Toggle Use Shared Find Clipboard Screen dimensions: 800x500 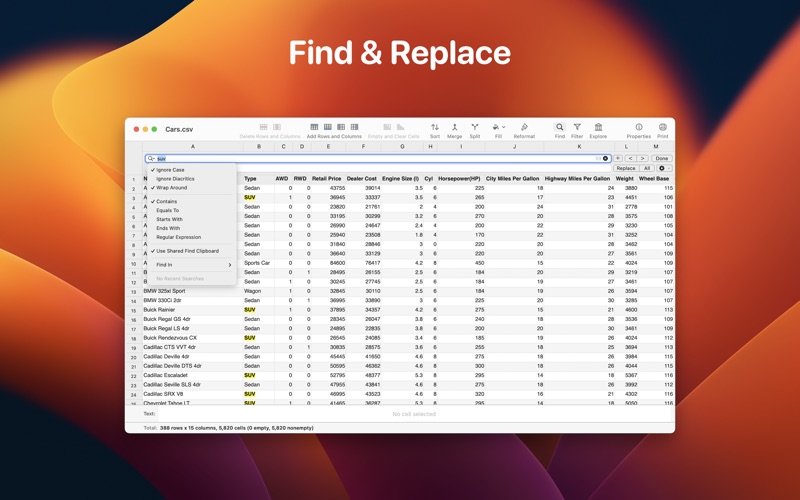pyautogui.click(x=192, y=251)
